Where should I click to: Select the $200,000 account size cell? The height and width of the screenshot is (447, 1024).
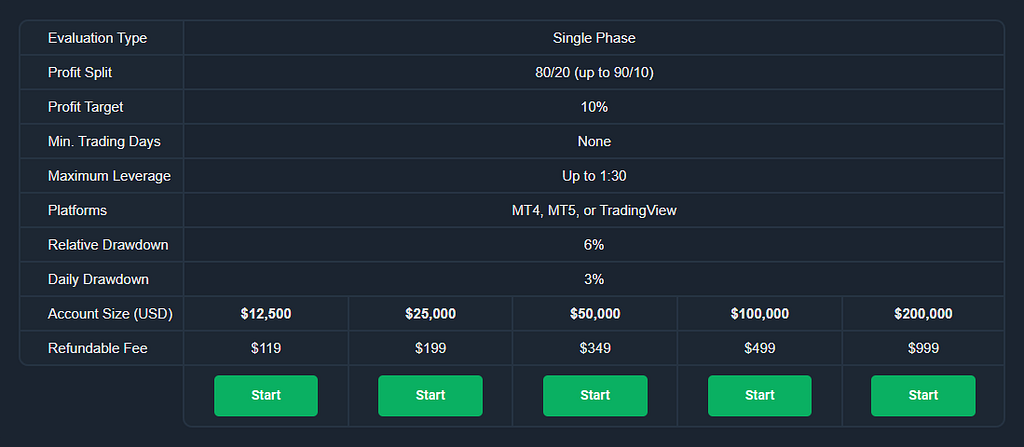pyautogui.click(x=923, y=314)
